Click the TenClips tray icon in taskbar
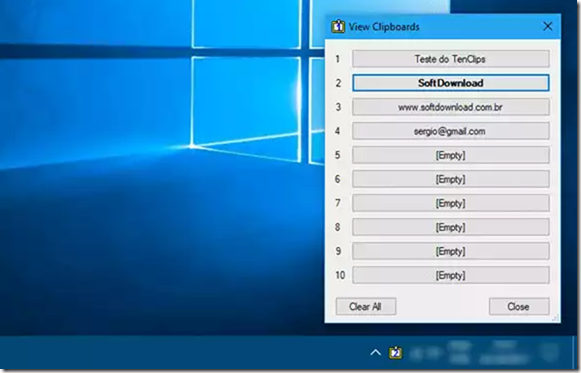581x373 pixels. pyautogui.click(x=395, y=352)
